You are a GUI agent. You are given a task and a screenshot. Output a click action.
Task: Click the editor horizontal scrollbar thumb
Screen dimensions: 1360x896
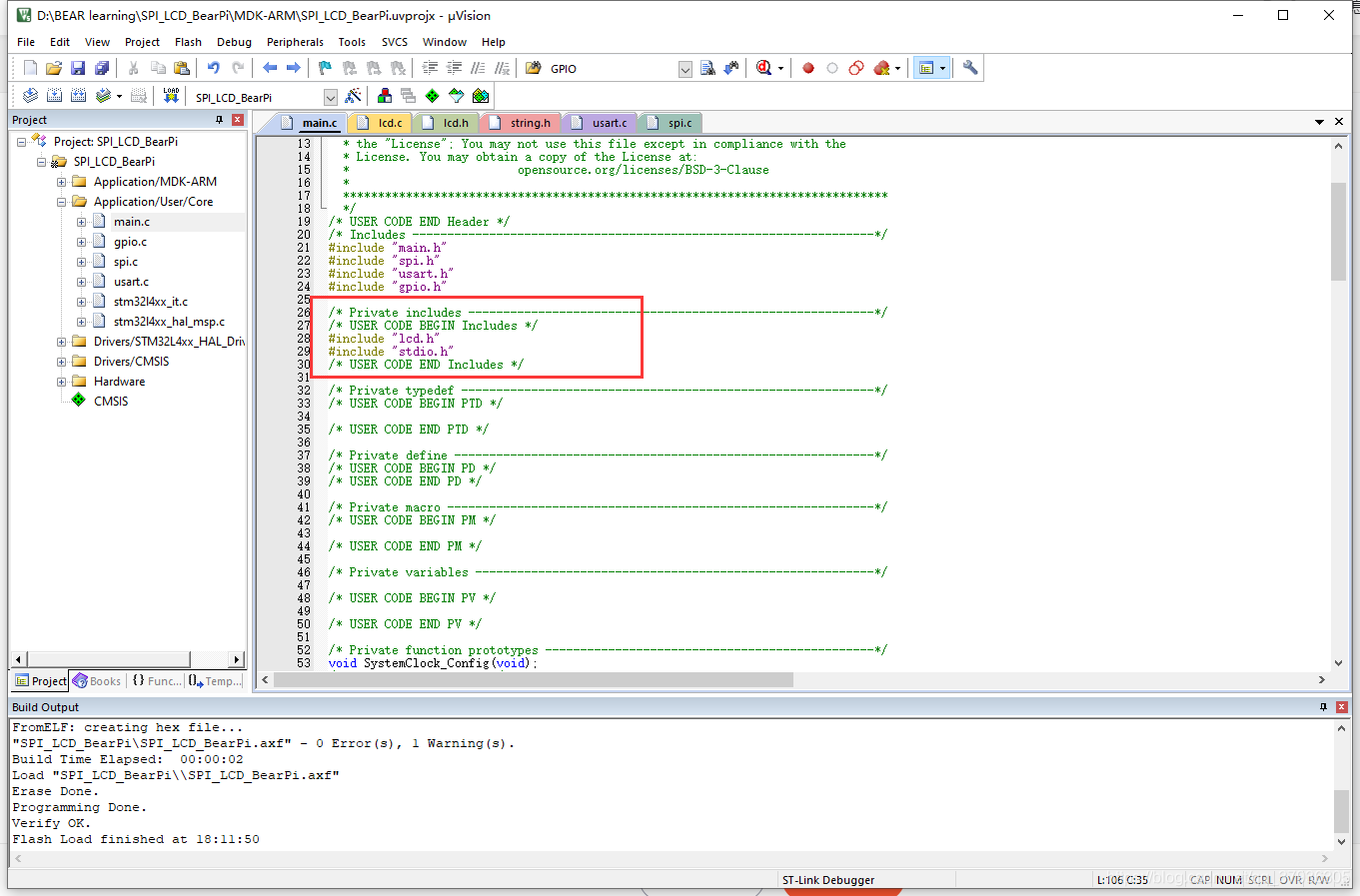[534, 680]
